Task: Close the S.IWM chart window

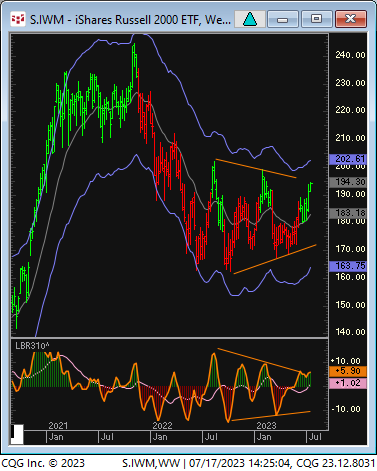Action: [351, 19]
